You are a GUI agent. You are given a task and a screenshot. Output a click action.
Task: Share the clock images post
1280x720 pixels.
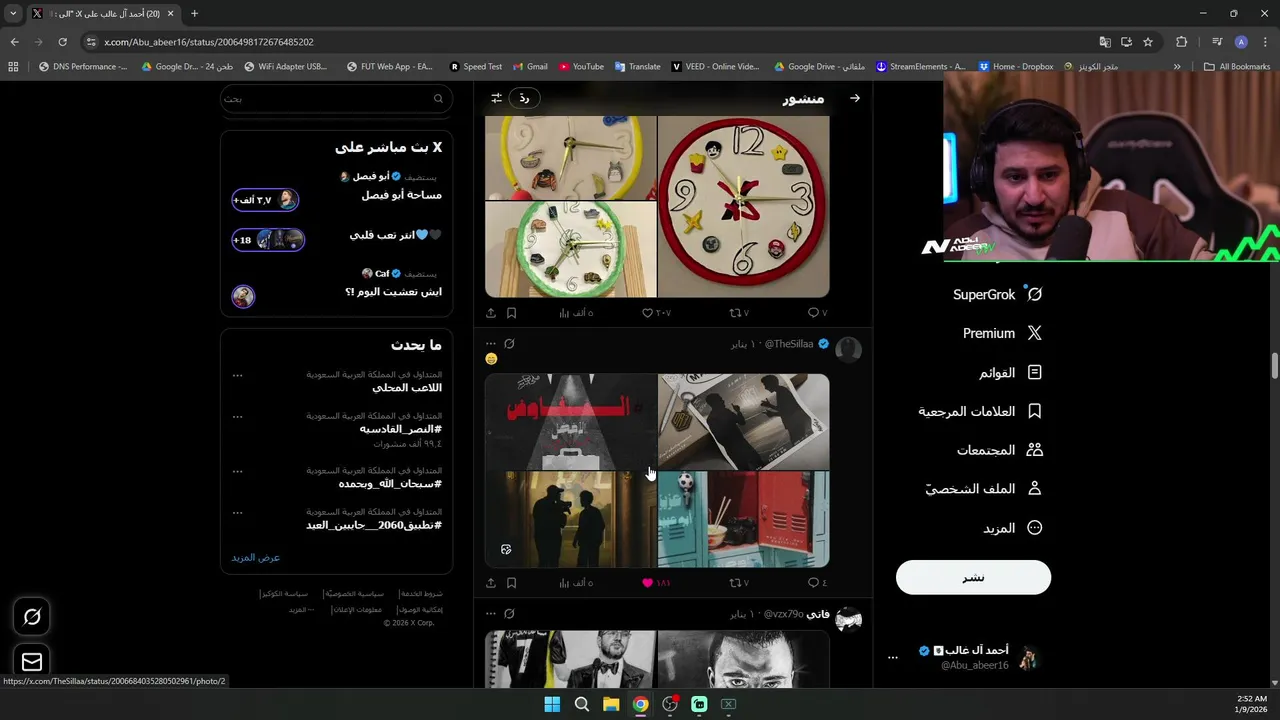point(491,313)
